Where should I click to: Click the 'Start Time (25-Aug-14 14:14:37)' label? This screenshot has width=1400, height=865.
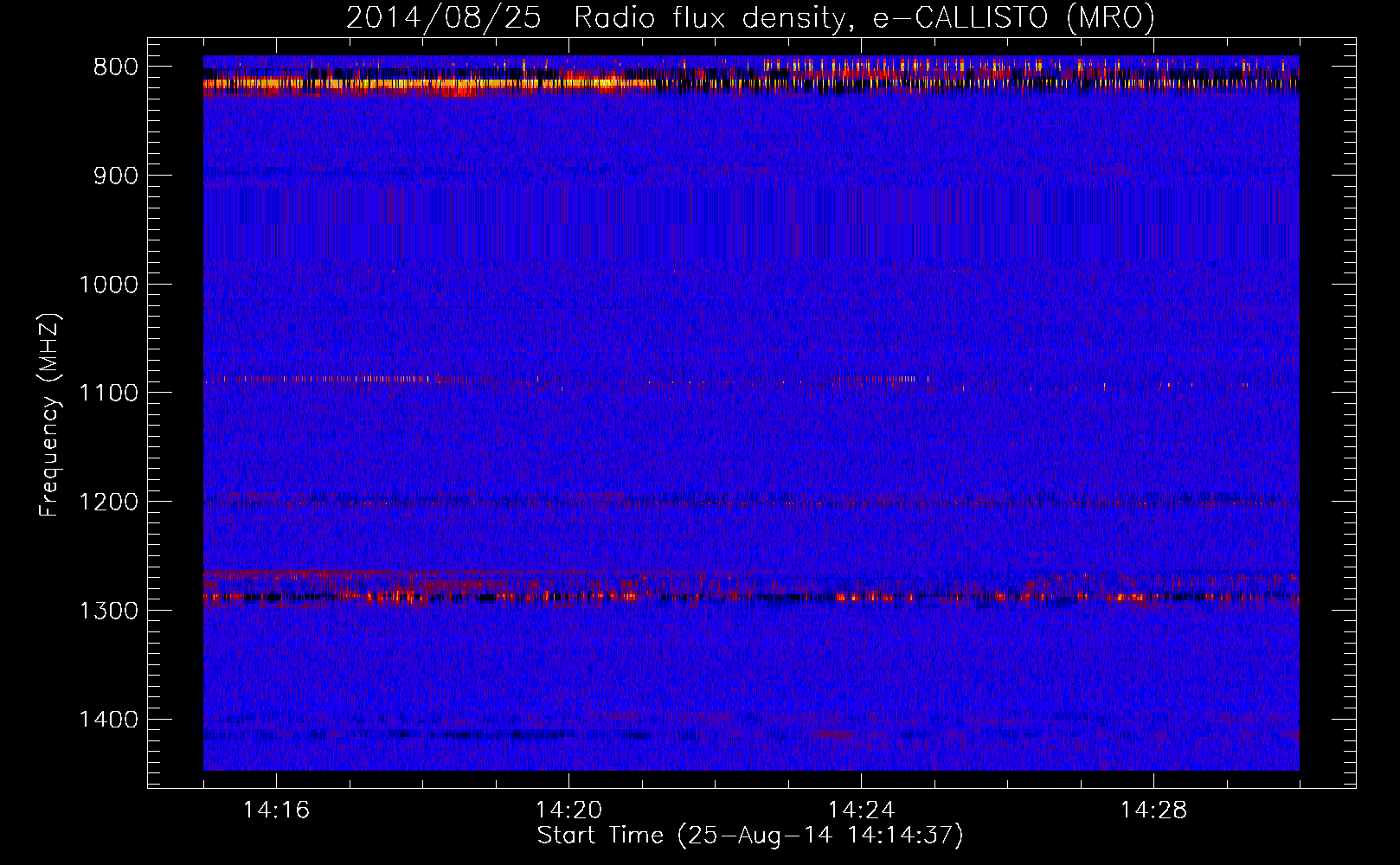[x=750, y=836]
